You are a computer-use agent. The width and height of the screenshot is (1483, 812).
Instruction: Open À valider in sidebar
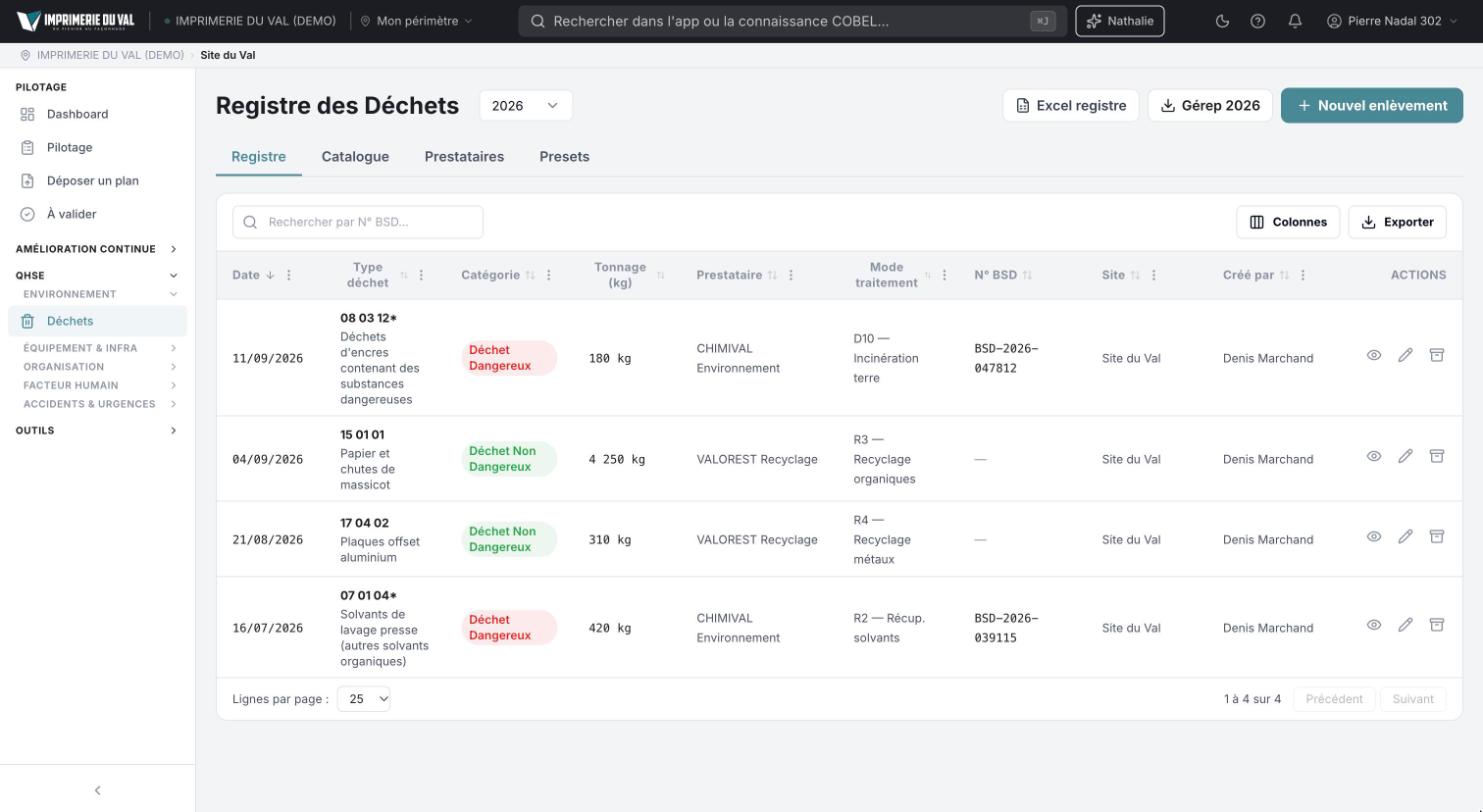(x=97, y=214)
